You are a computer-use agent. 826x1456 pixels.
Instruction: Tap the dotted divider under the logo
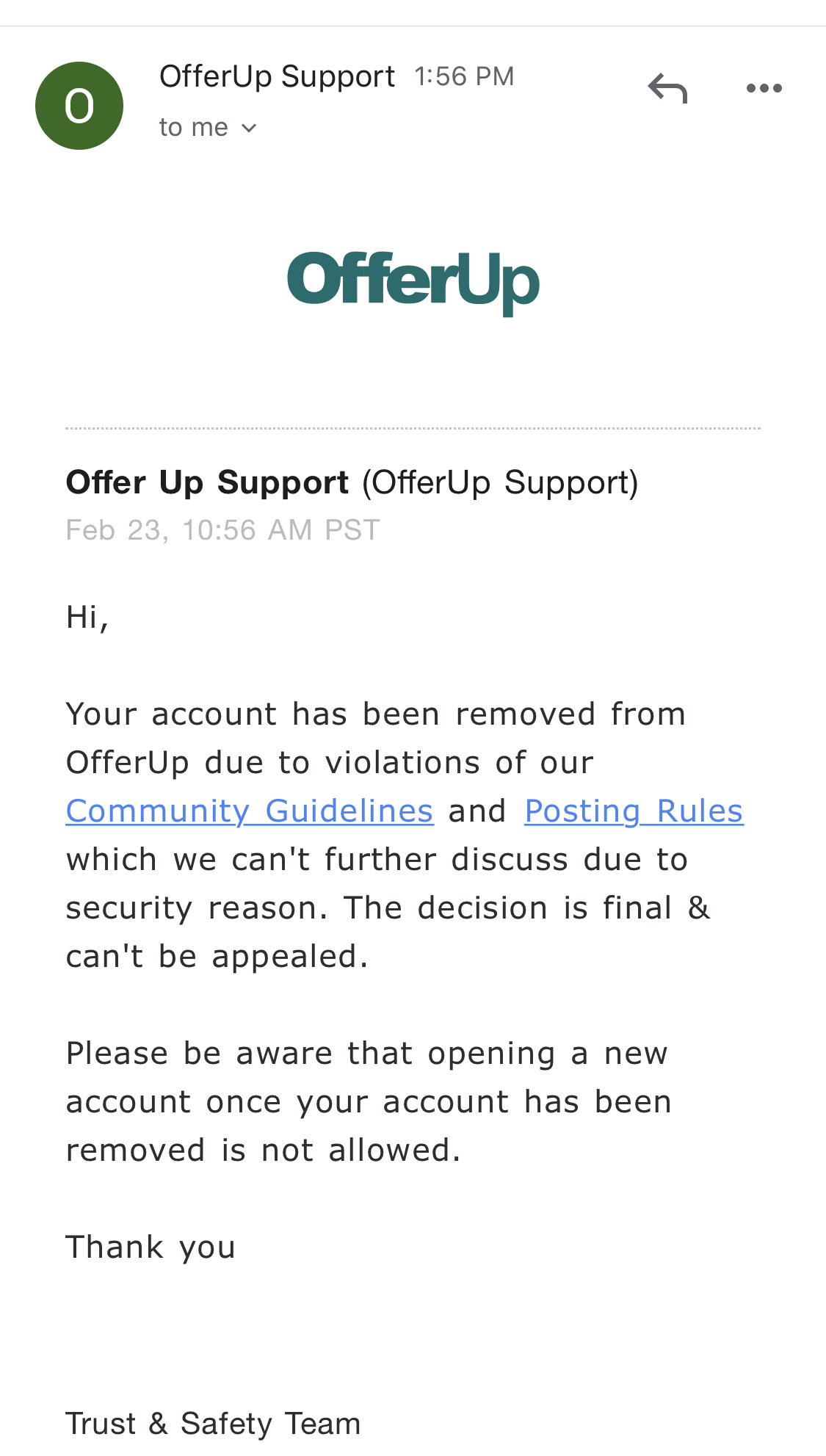tap(413, 428)
